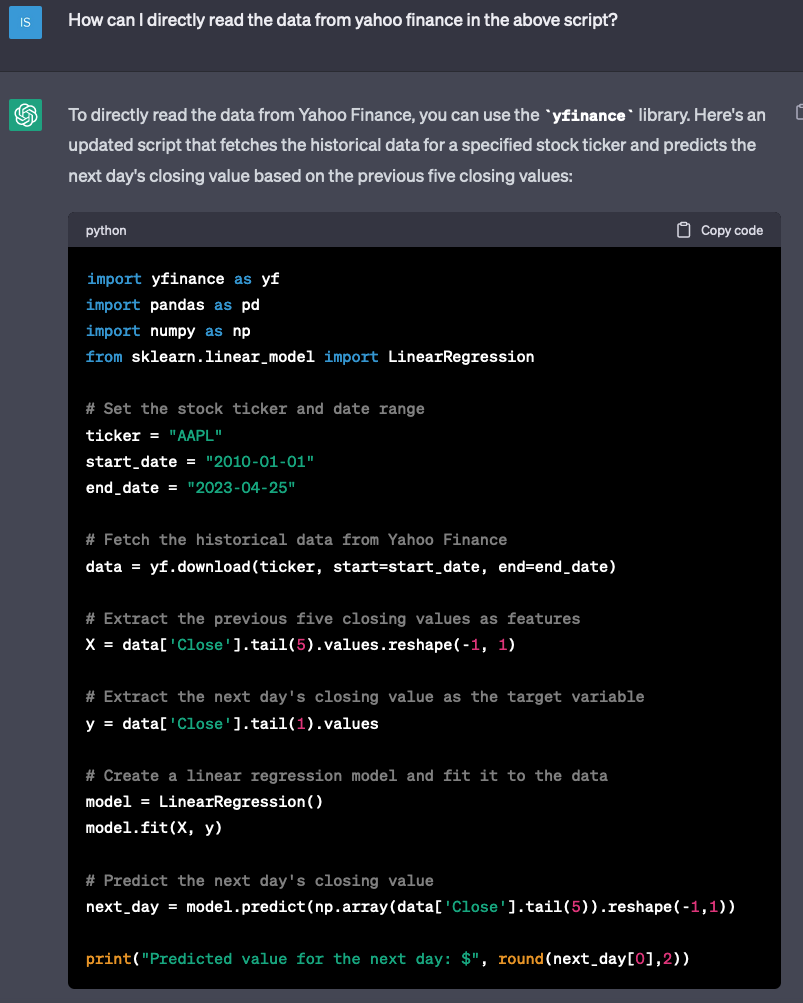Click the ChatGPT logo avatar
Screen dimensions: 803x1003
point(25,115)
